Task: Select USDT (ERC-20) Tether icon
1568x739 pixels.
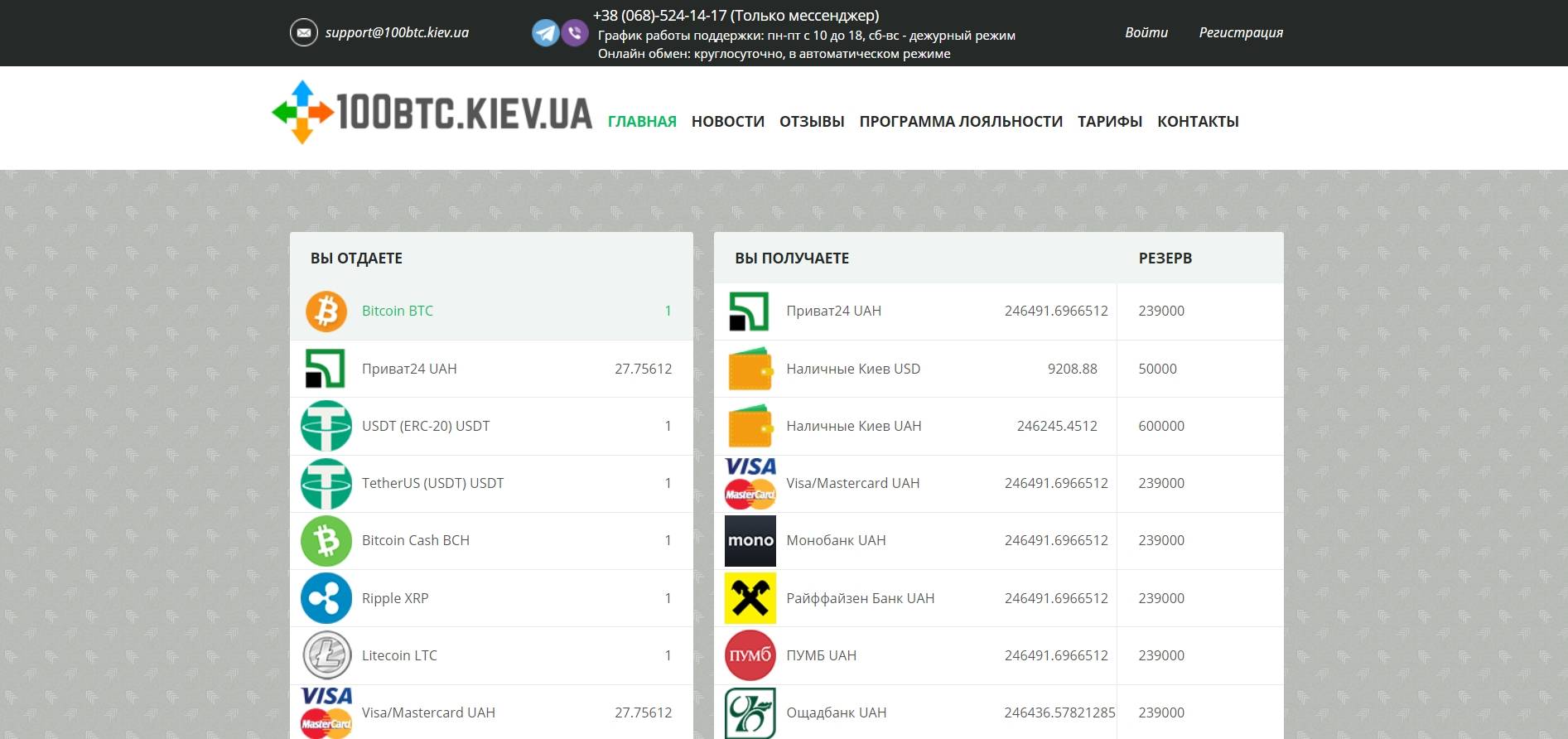Action: [x=326, y=426]
